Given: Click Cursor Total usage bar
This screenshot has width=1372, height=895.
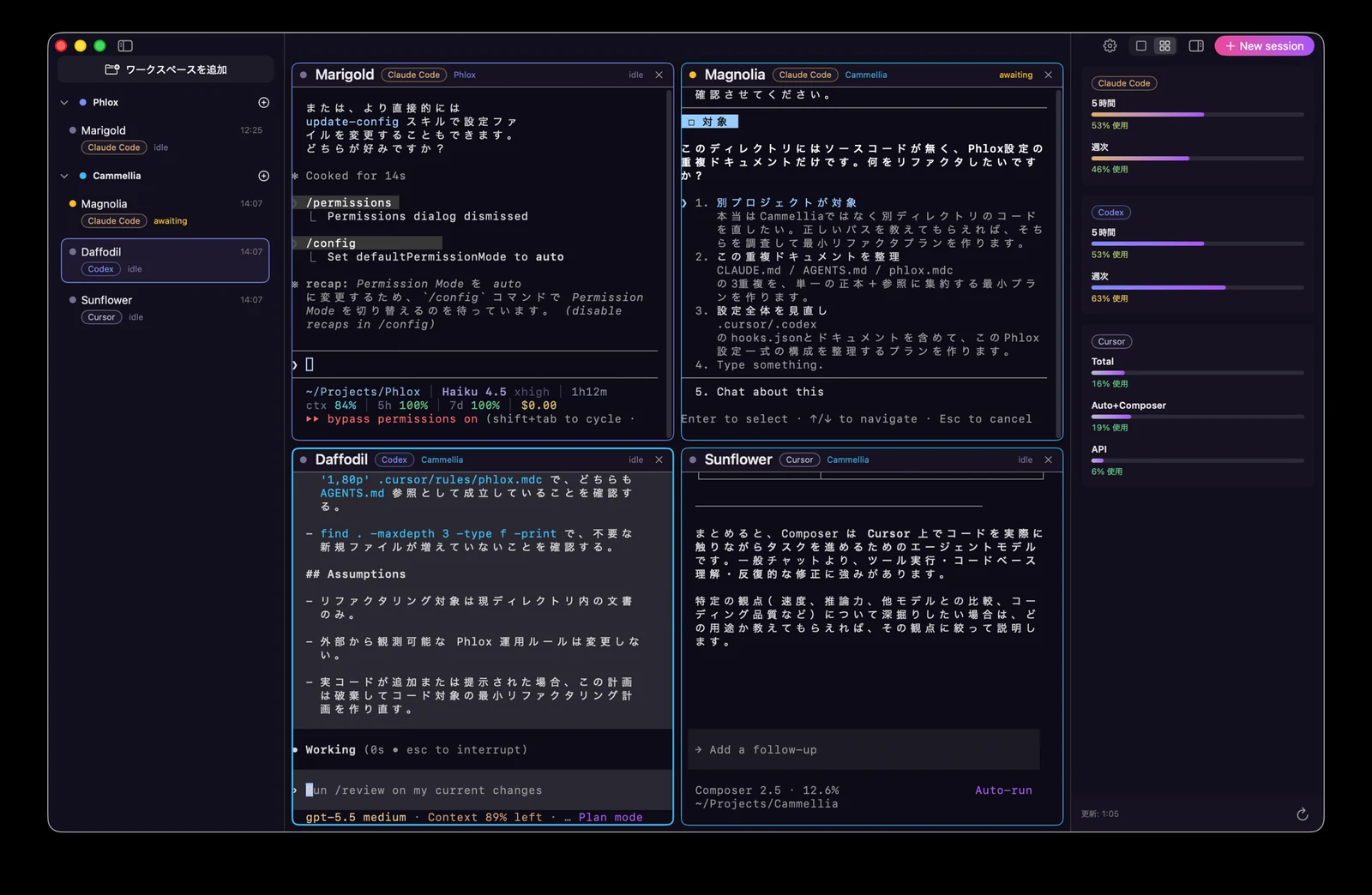Looking at the screenshot, I should tap(1198, 372).
